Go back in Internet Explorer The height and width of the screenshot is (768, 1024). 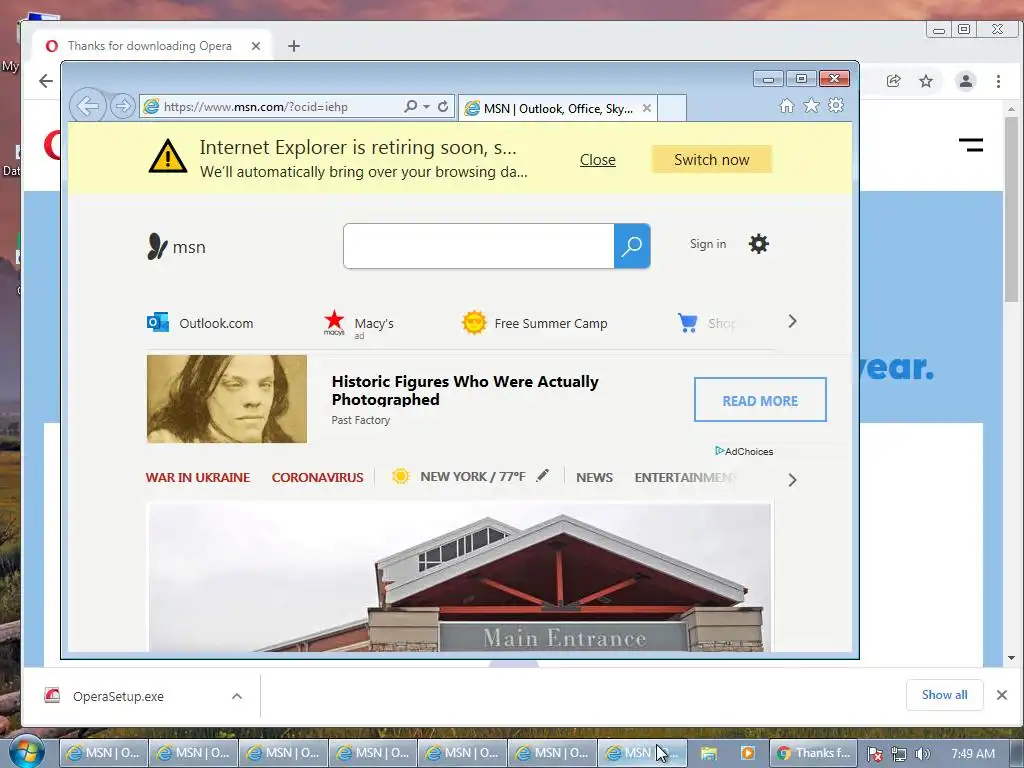88,105
